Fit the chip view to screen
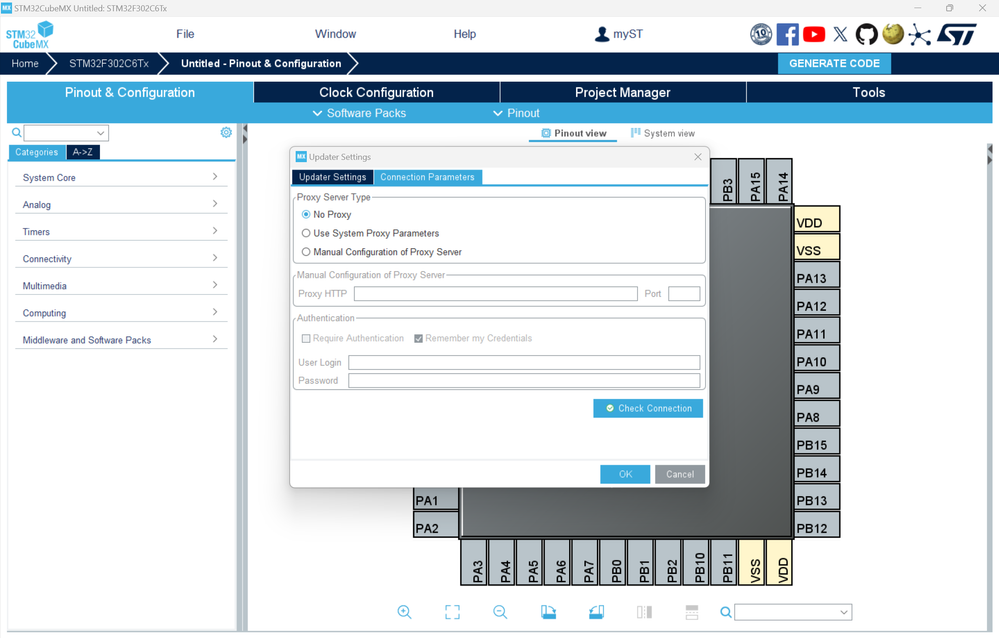Screen dimensions: 999x638 452,612
